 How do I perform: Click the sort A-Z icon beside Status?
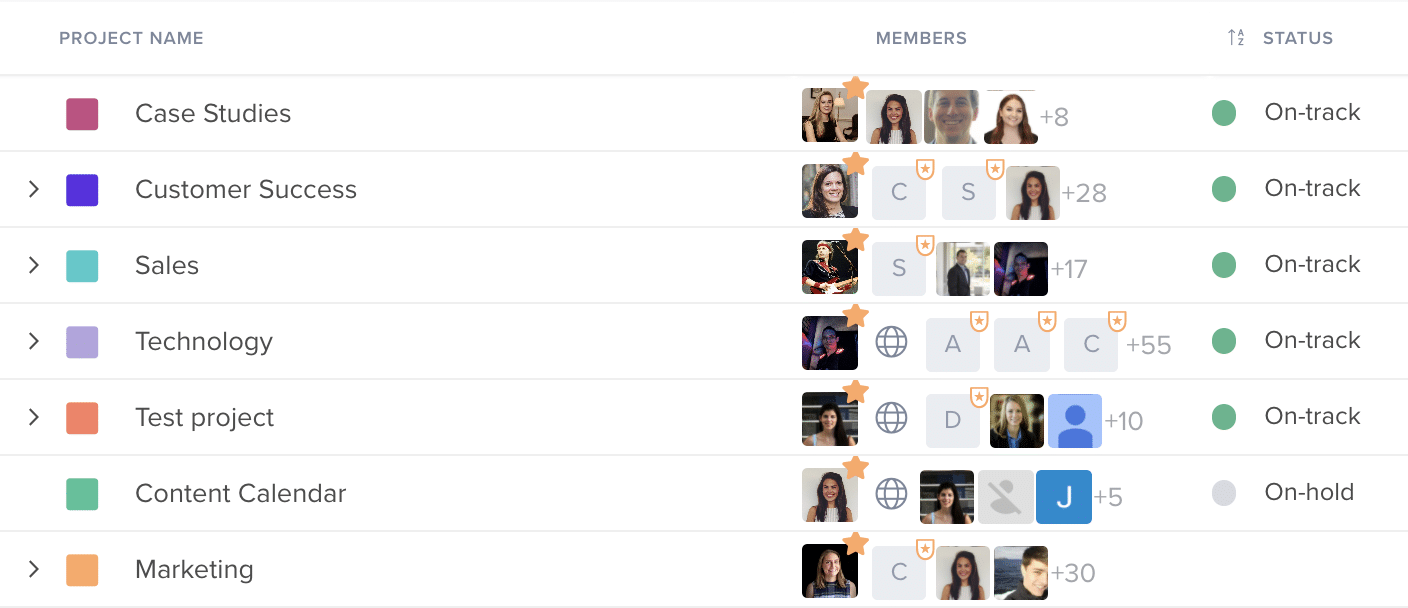tap(1236, 38)
